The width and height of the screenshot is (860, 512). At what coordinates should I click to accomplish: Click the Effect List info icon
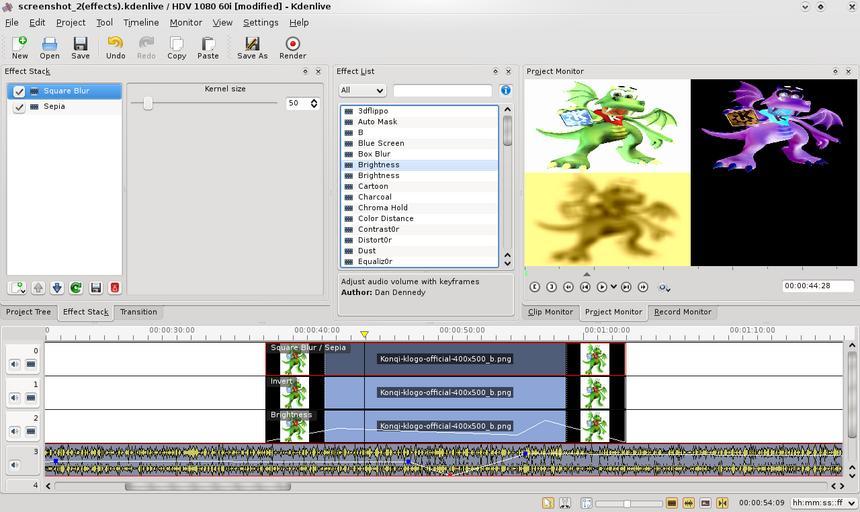pos(505,90)
